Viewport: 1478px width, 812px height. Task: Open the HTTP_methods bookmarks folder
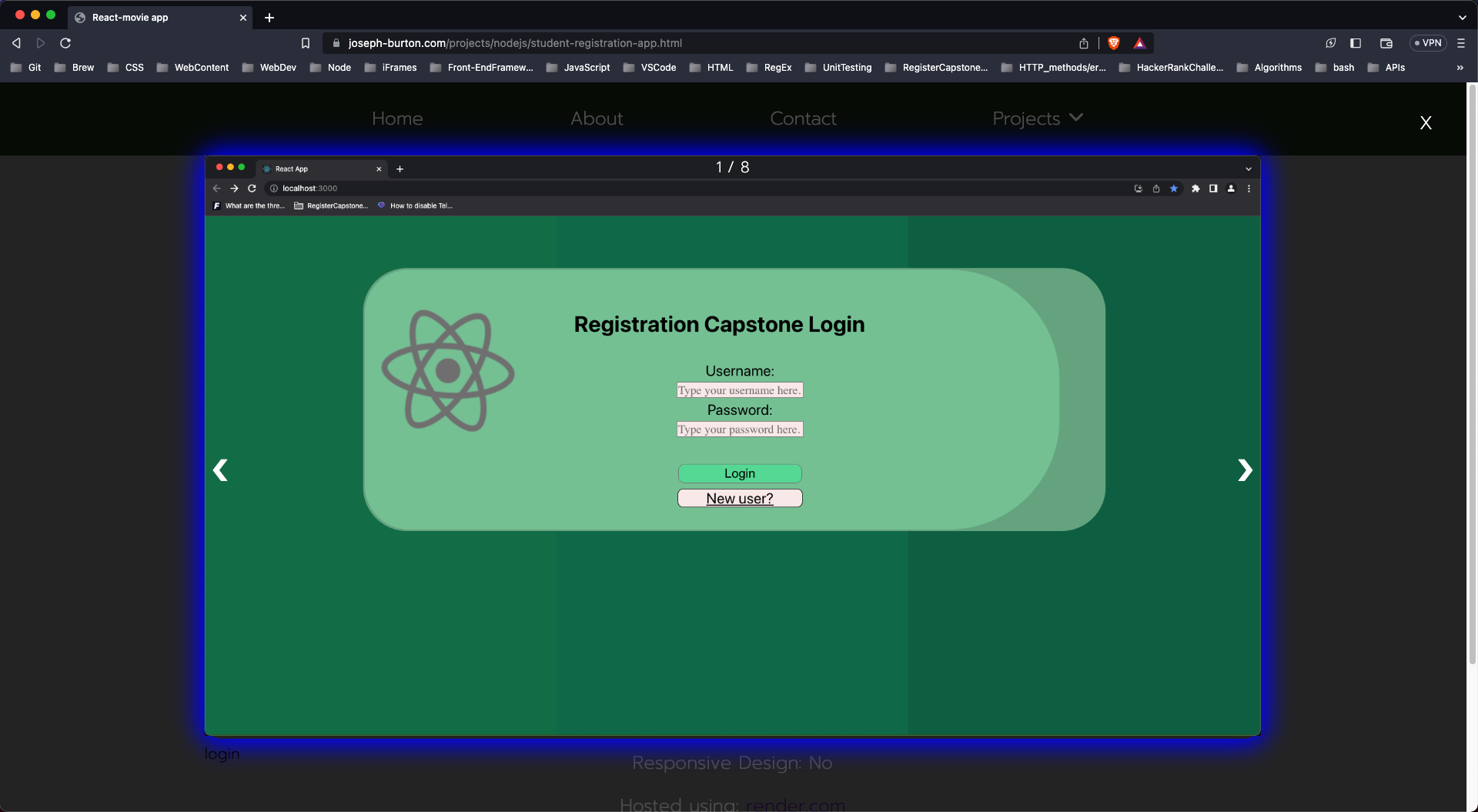click(1054, 68)
